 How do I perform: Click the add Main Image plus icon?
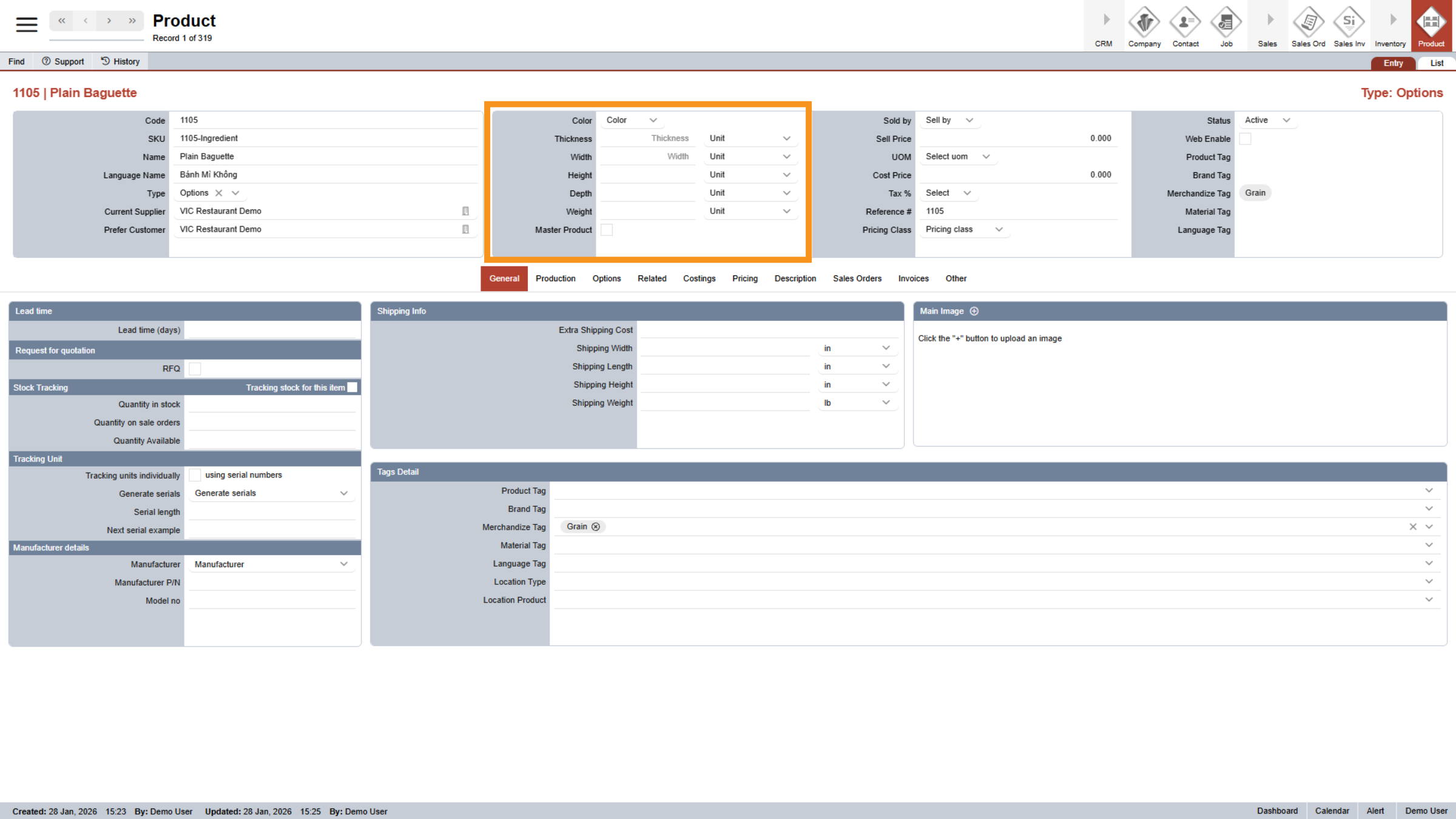click(x=974, y=311)
